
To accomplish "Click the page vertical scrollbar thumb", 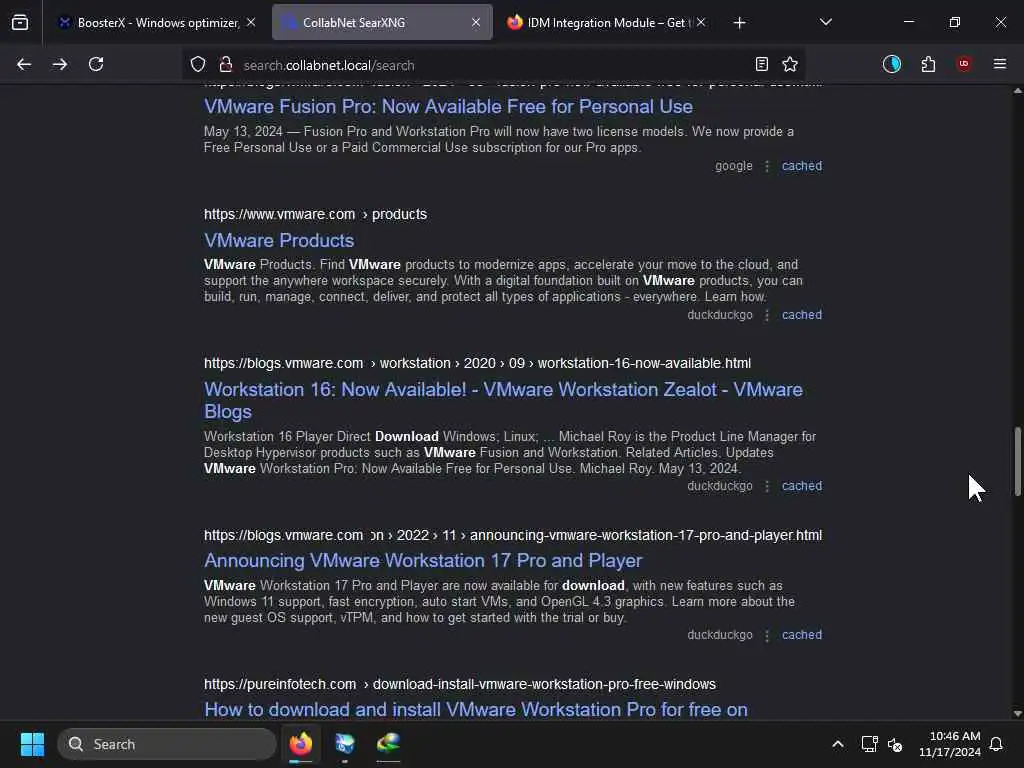I will 1017,462.
